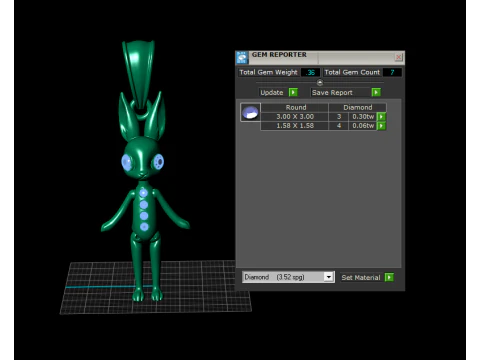Click the Total Gem Count label

(352, 72)
